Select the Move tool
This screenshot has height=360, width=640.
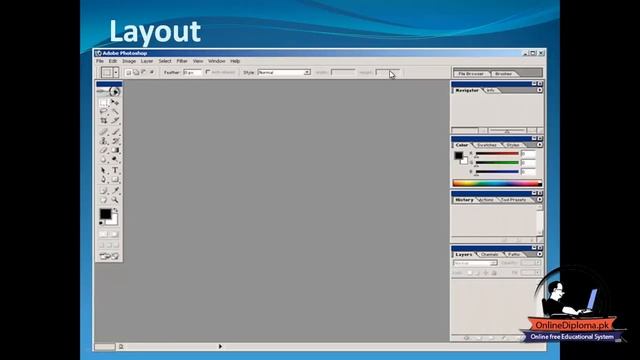(115, 102)
